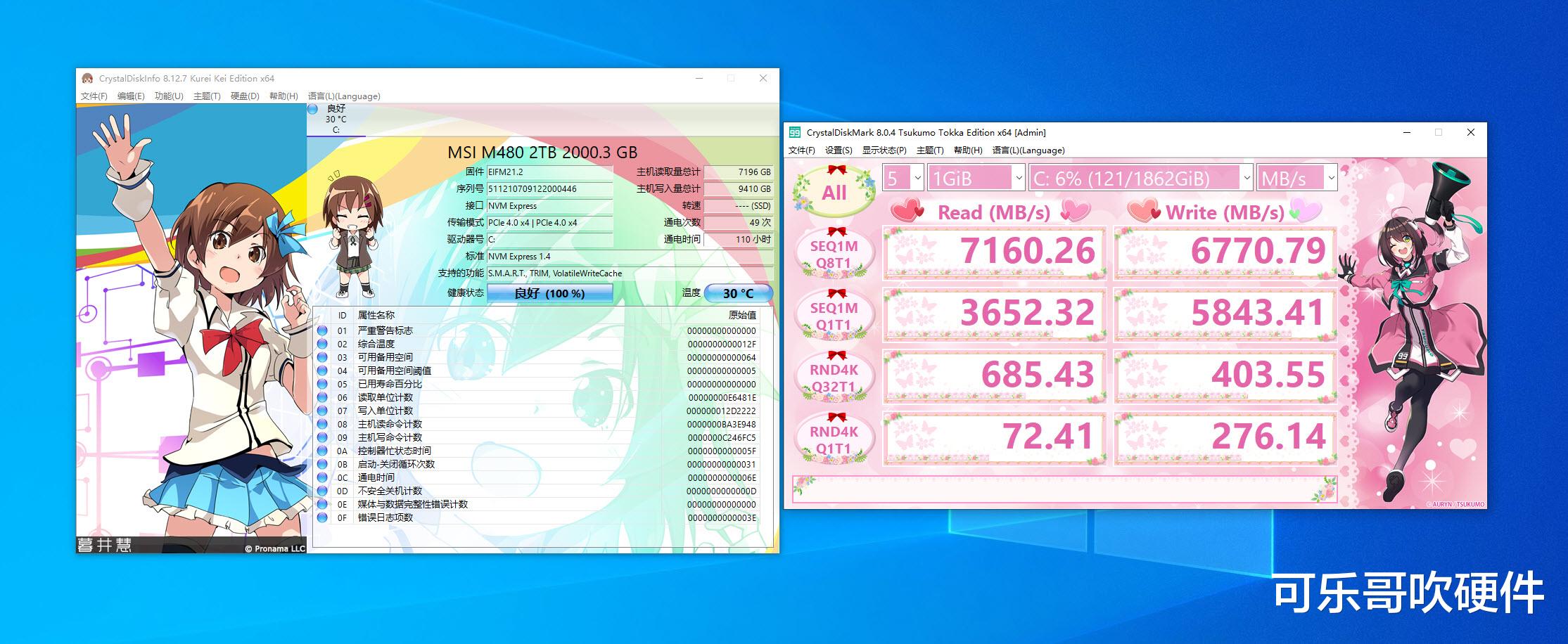Click status orb for attribute 0B 启动-关闭循环次数
This screenshot has width=1568, height=644.
(x=322, y=464)
